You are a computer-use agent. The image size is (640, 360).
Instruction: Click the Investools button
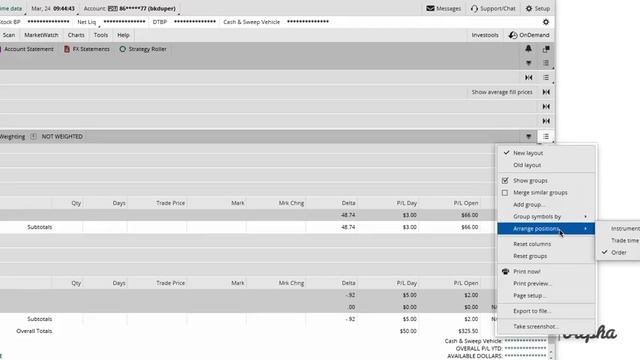coord(485,35)
